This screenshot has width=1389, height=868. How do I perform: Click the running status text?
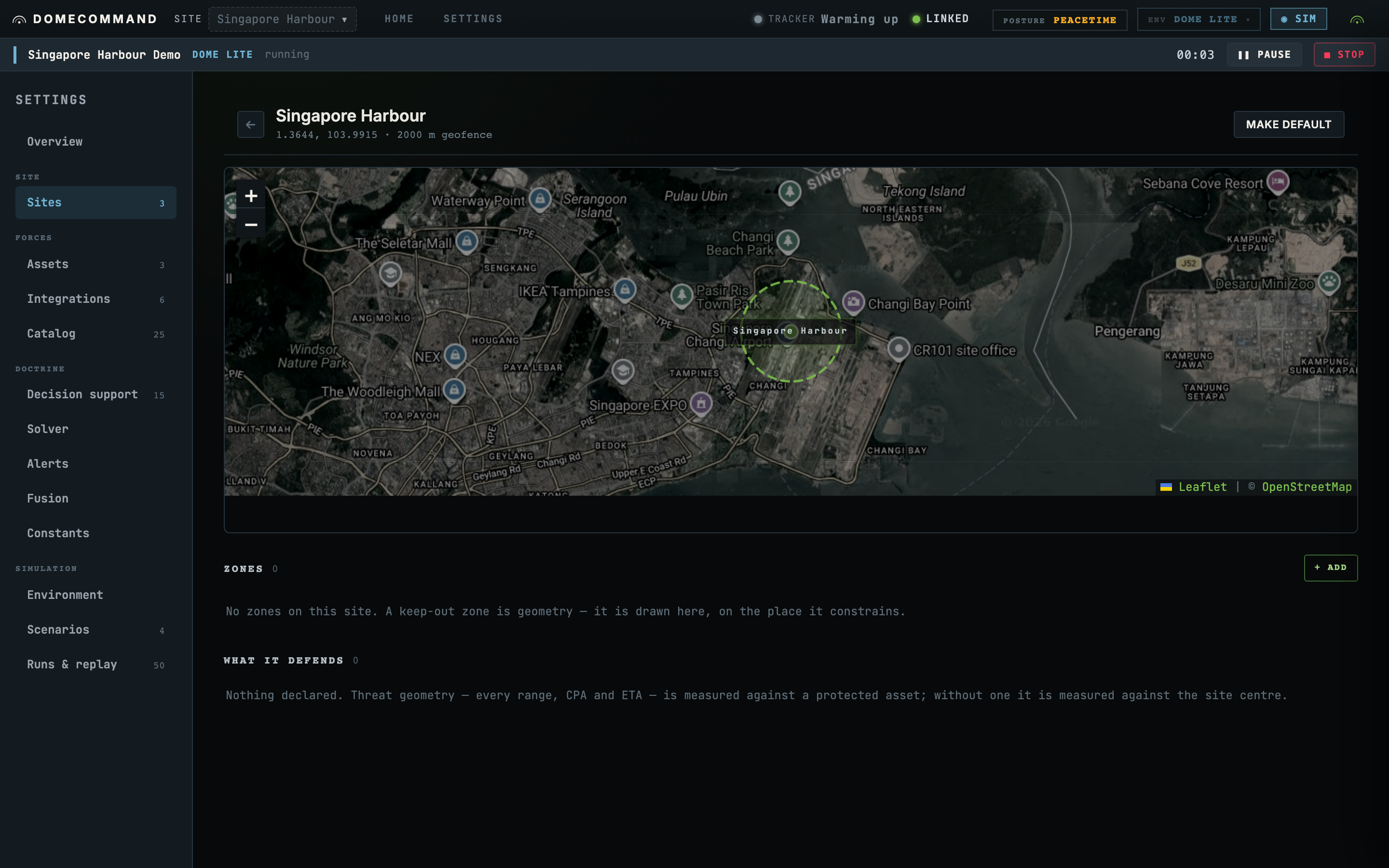coord(287,54)
